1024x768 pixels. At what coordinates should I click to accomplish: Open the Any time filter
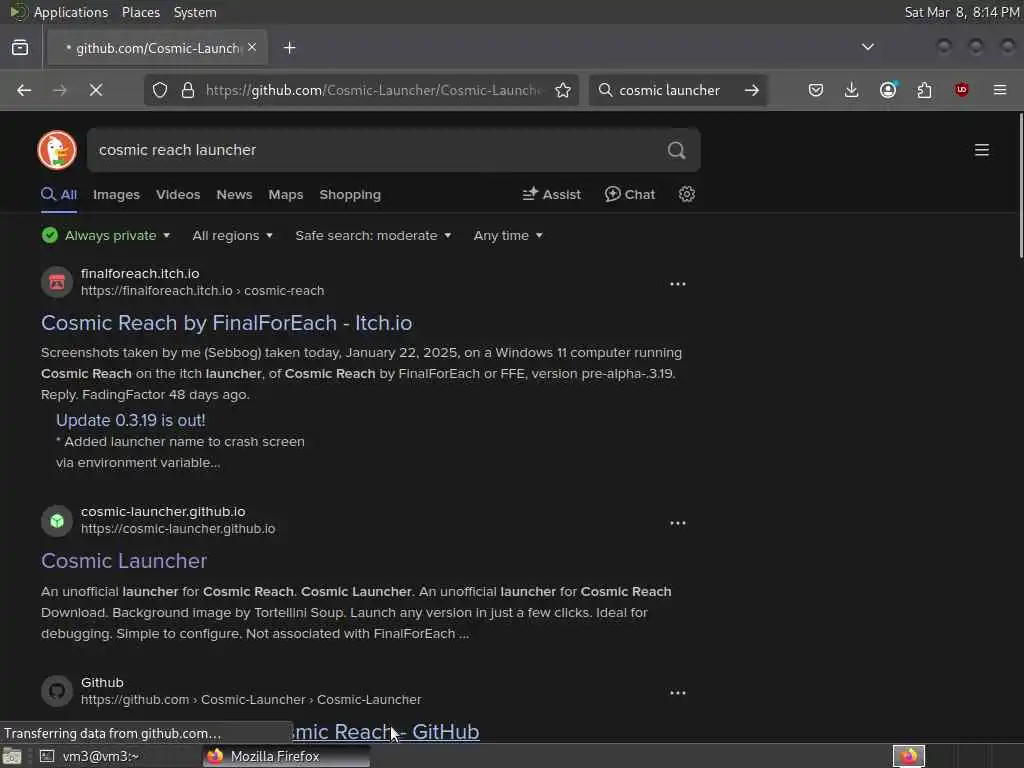(508, 235)
